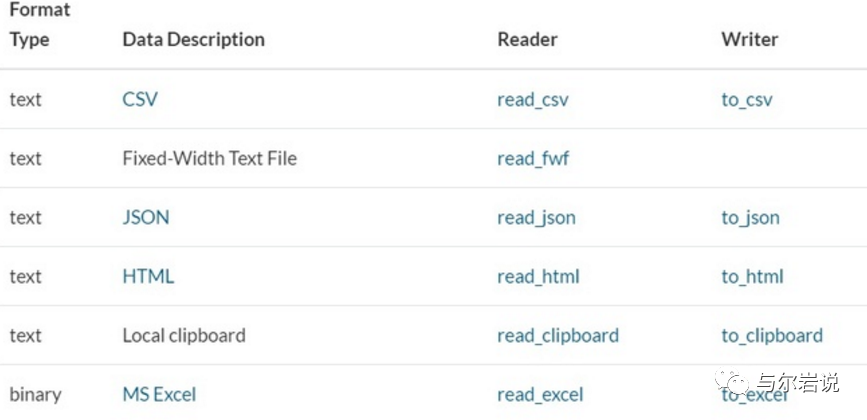The width and height of the screenshot is (867, 420).
Task: Click the read_csv reader link
Action: (x=533, y=100)
